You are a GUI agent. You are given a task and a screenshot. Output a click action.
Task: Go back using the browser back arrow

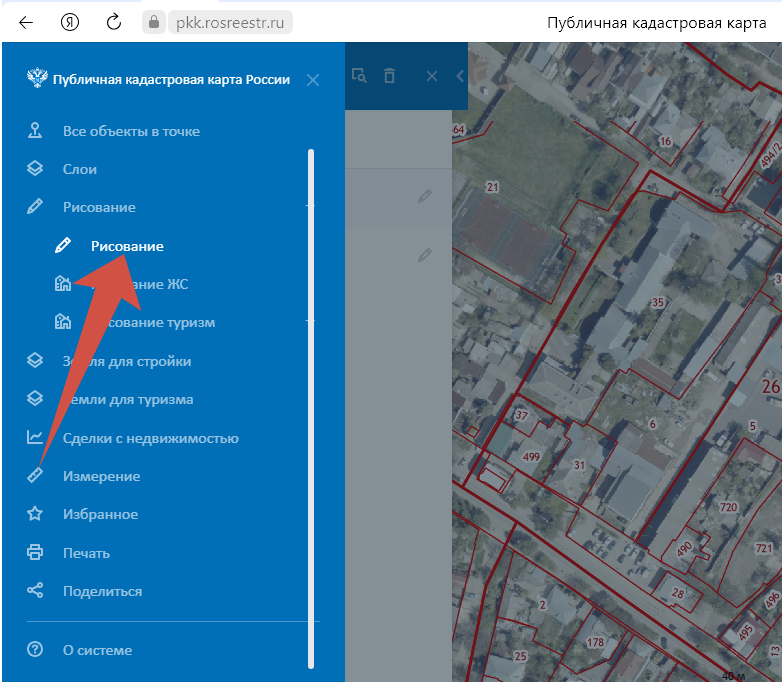(26, 22)
